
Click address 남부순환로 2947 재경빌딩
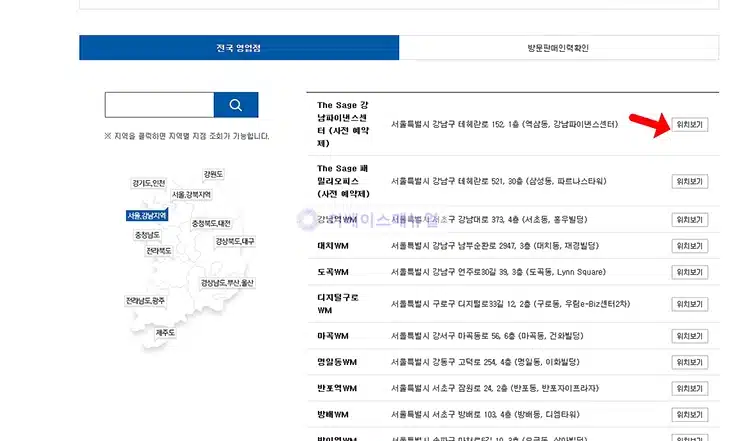[x=495, y=246]
